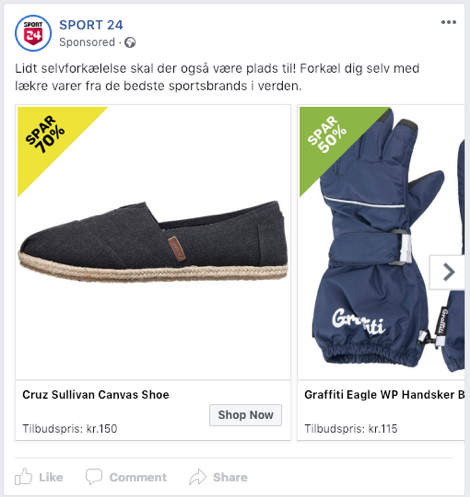Screen dimensions: 470x497
Task: Advance carousel with the next arrow
Action: click(447, 272)
